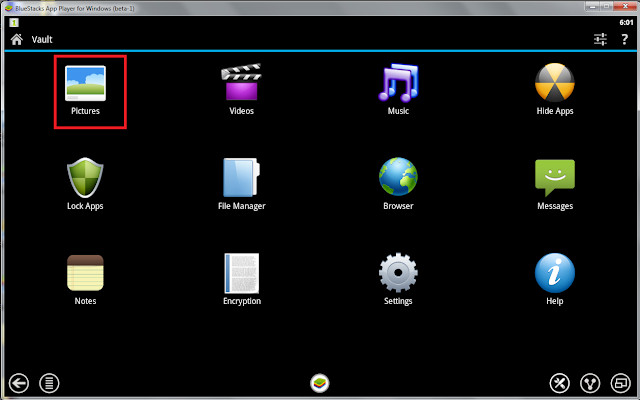Click the BlueStacks window title bar icon

click(x=9, y=8)
